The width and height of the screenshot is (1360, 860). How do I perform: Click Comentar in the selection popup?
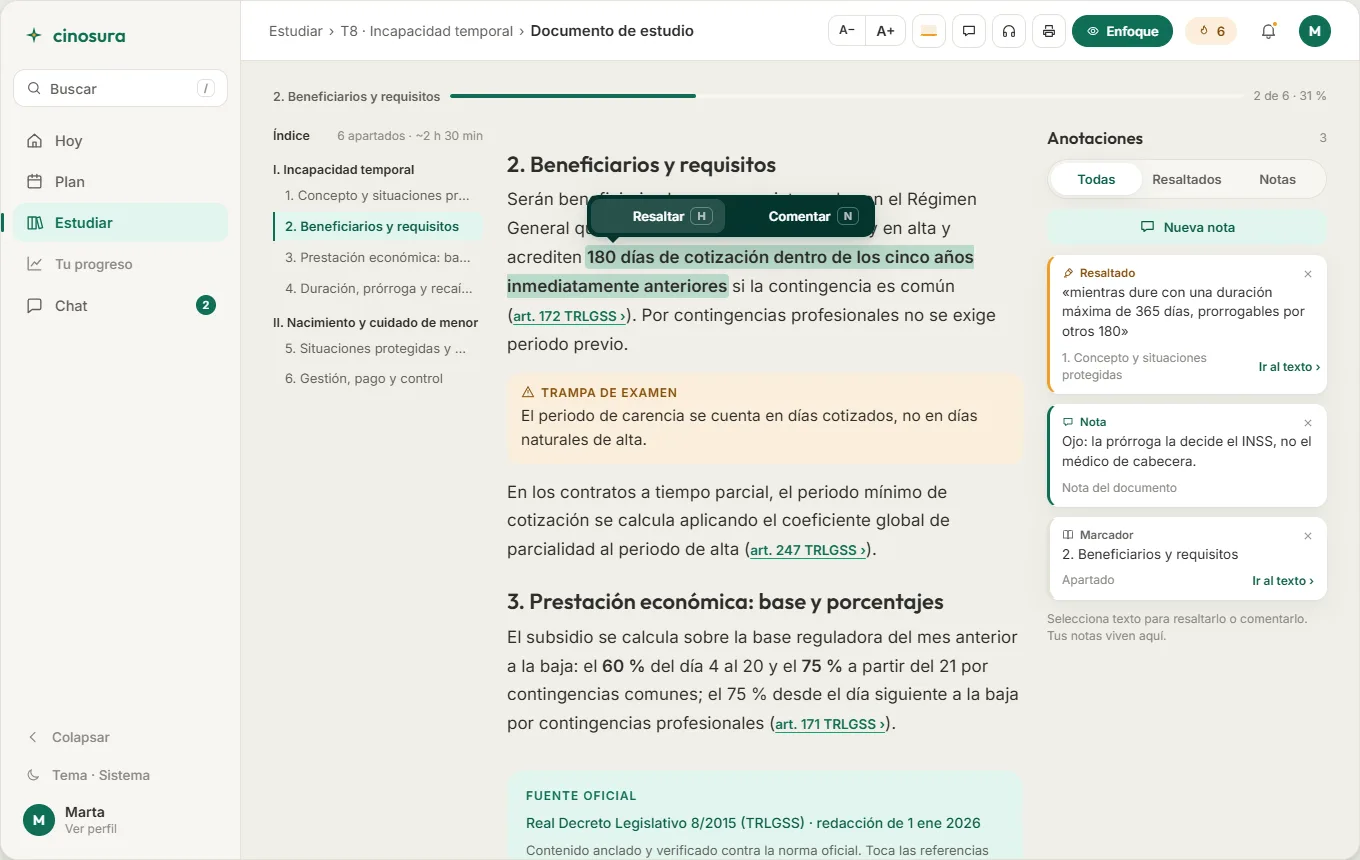[x=799, y=216]
